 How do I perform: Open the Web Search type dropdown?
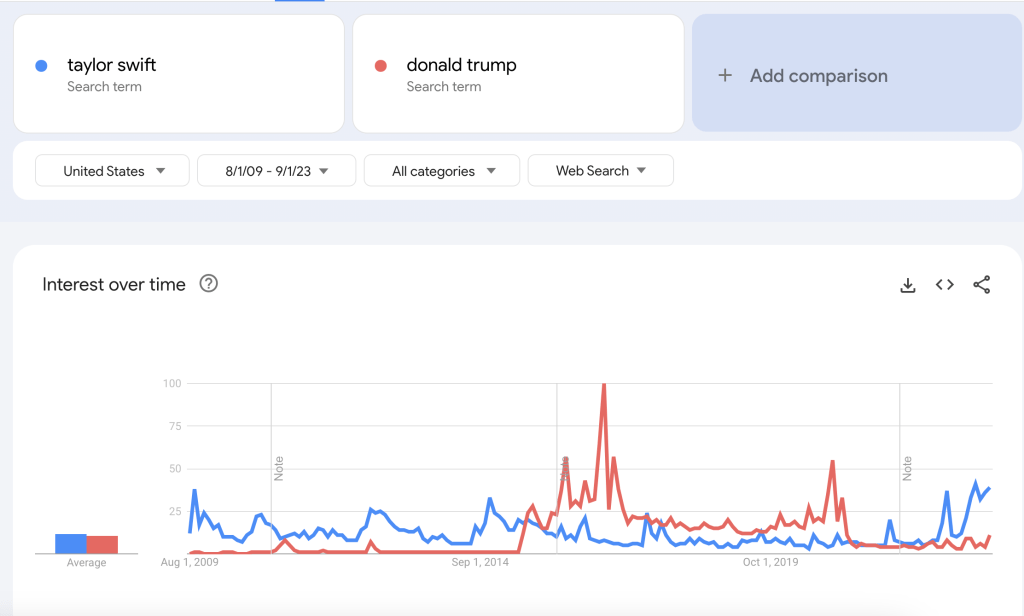point(600,171)
